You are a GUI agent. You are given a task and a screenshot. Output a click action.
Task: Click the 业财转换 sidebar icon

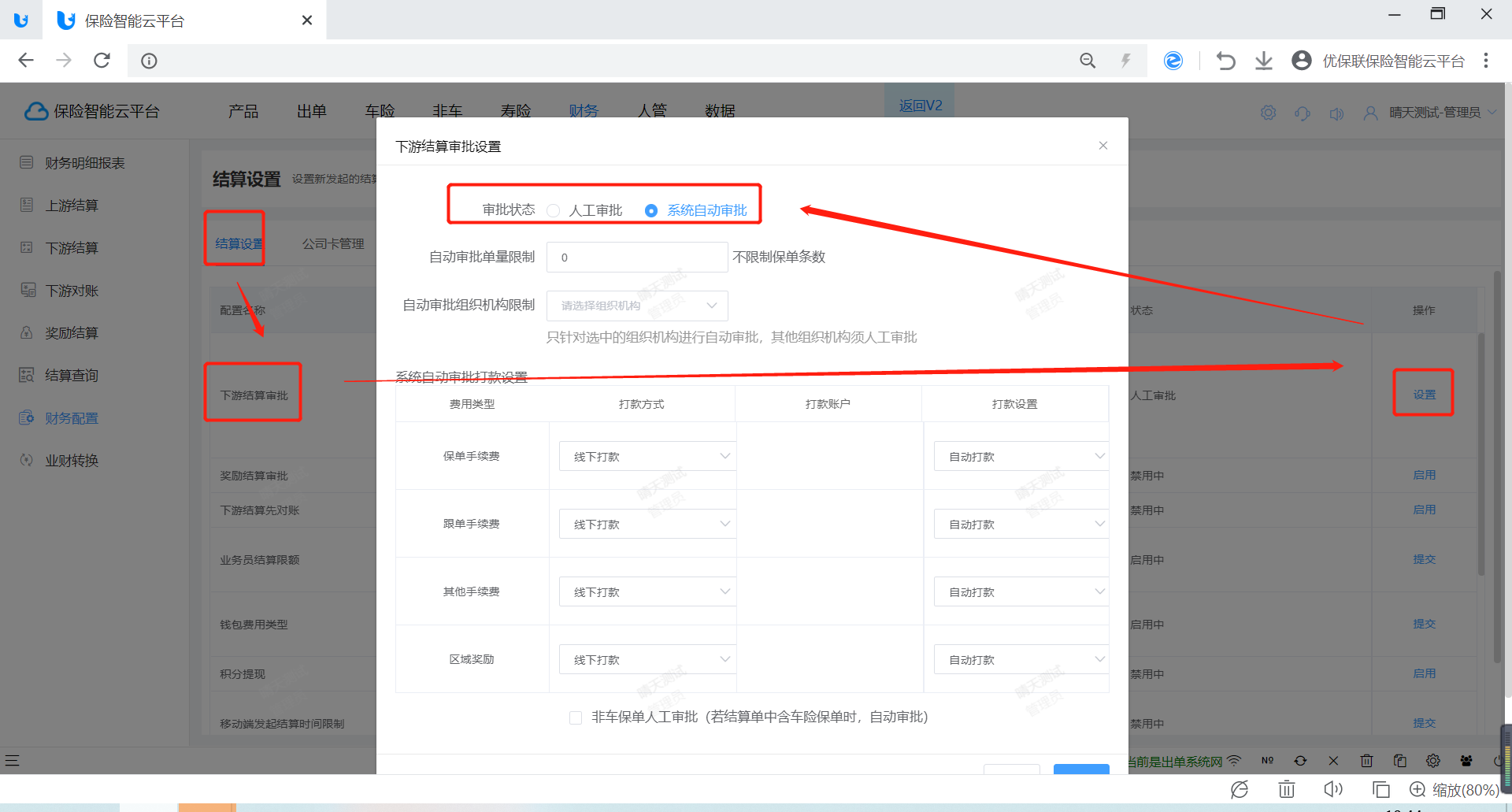(x=28, y=460)
